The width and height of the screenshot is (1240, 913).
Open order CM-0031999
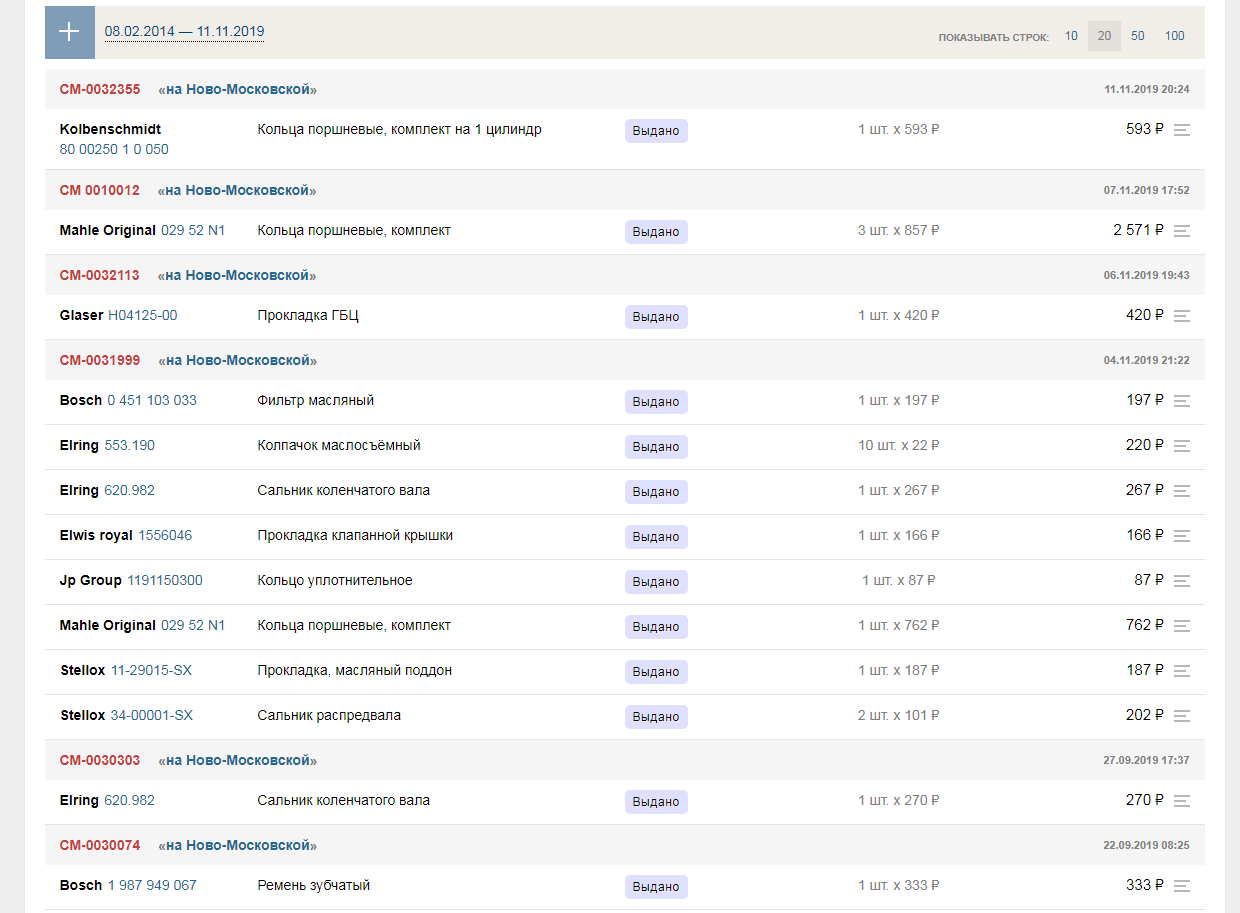coord(100,360)
